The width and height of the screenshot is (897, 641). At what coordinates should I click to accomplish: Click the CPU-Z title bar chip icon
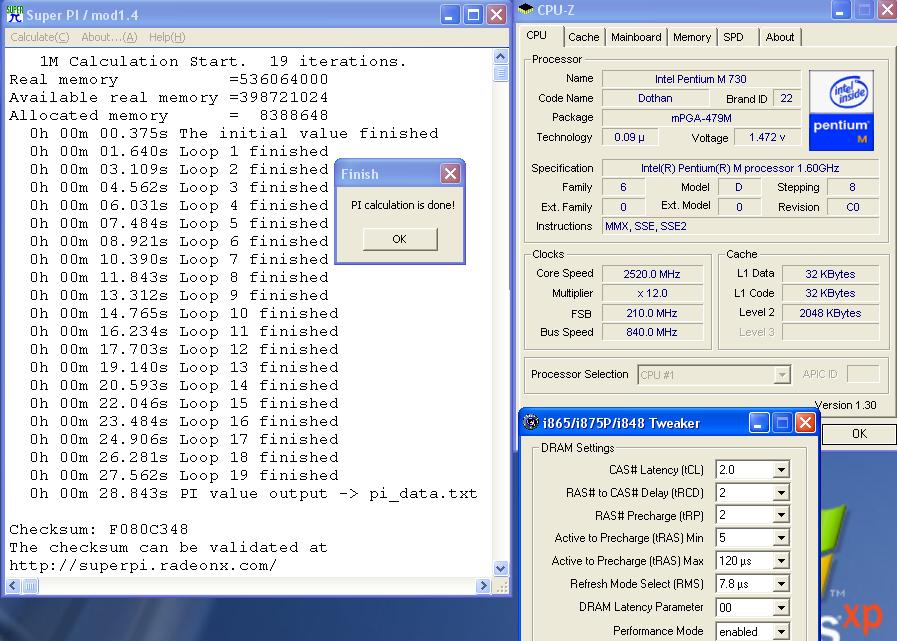[525, 9]
